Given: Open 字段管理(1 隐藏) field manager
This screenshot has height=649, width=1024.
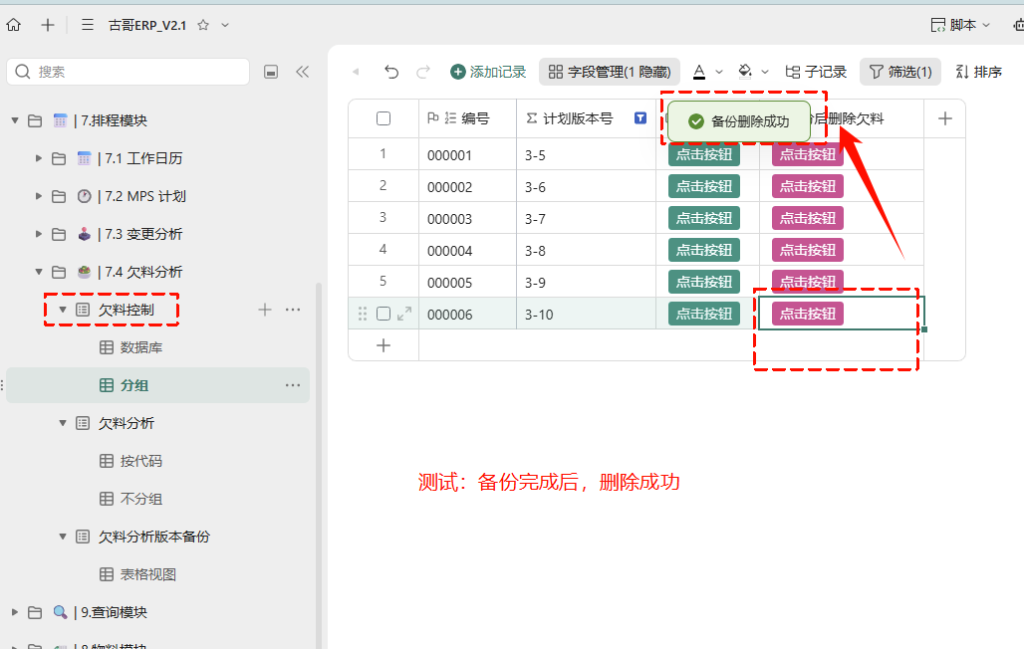Looking at the screenshot, I should 609,72.
